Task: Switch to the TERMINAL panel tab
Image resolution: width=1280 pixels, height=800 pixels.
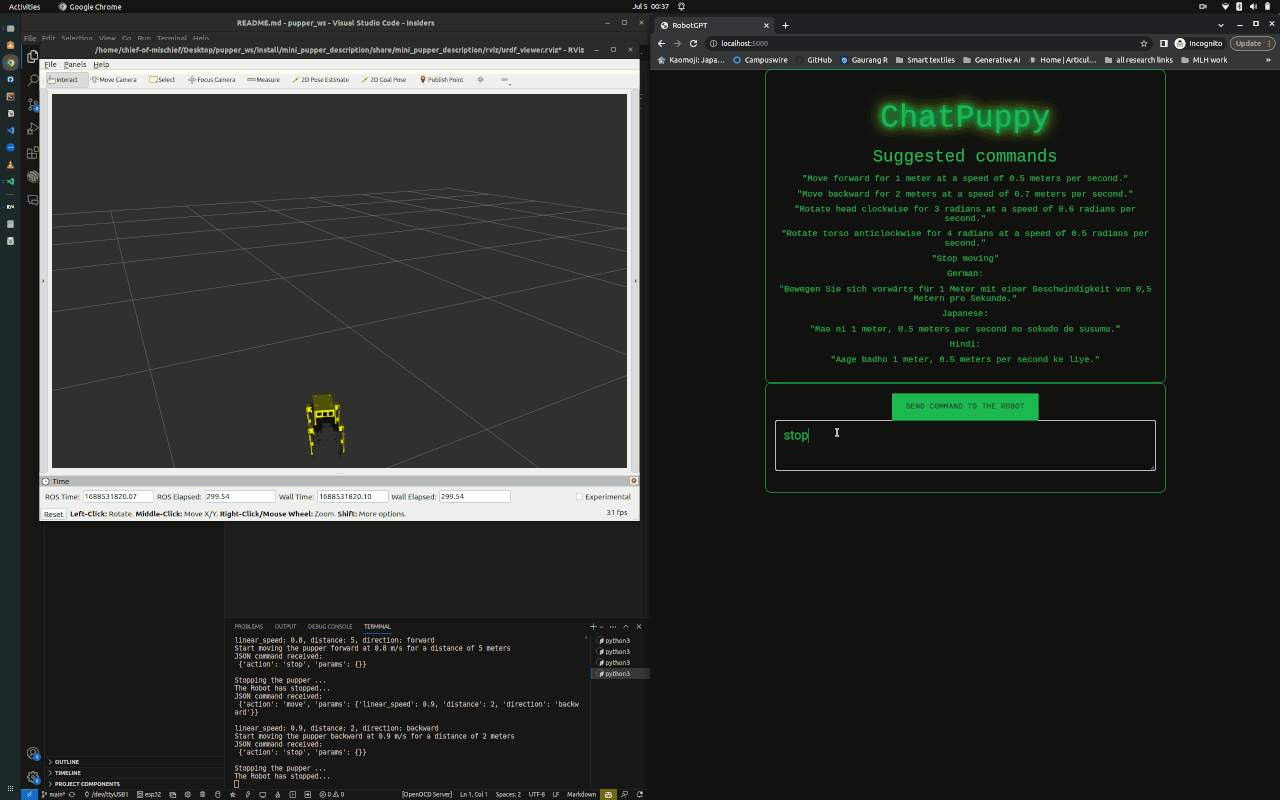Action: pyautogui.click(x=377, y=626)
